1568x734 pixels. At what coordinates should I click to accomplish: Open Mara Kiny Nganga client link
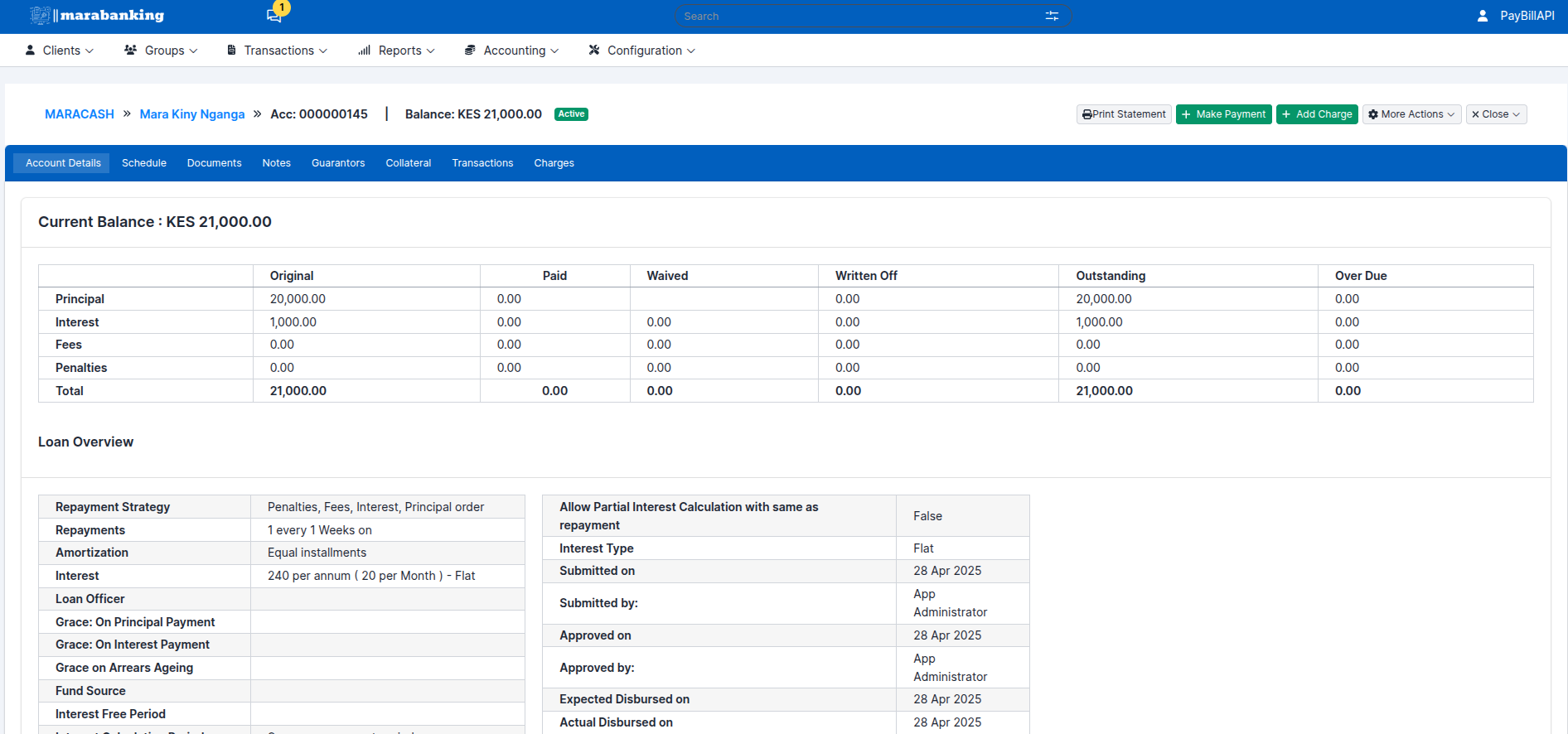(x=192, y=114)
